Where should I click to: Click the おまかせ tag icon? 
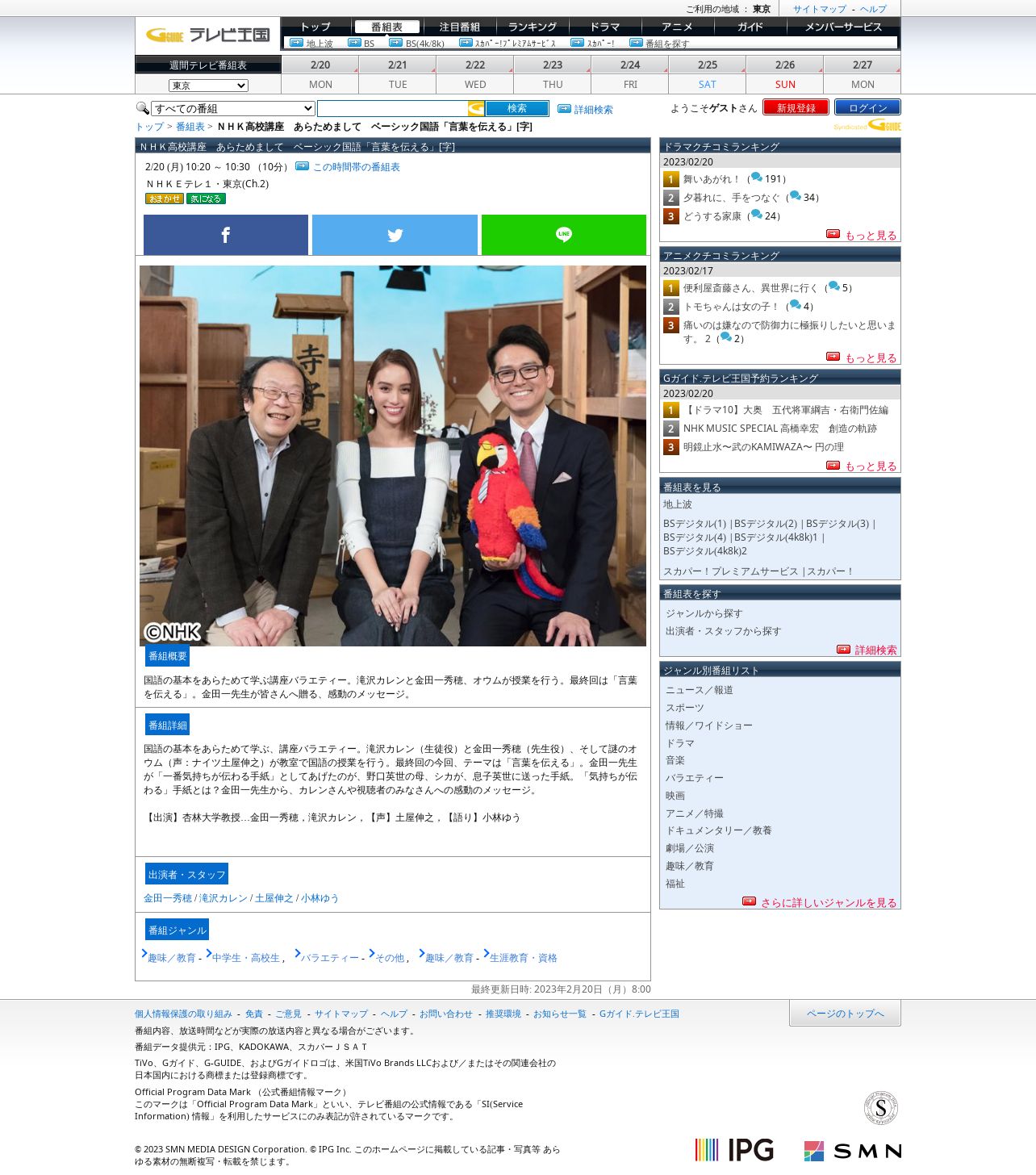[165, 199]
